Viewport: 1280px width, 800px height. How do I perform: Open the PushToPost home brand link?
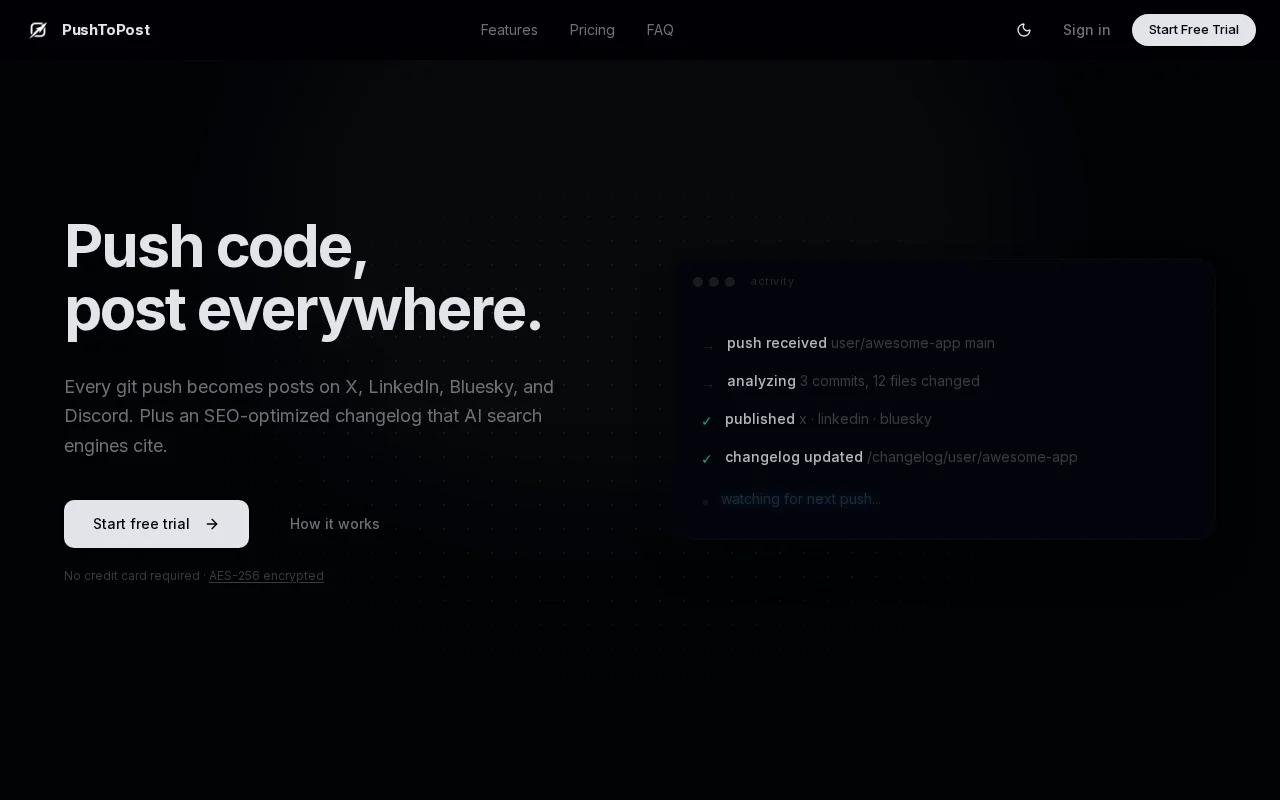tap(90, 30)
